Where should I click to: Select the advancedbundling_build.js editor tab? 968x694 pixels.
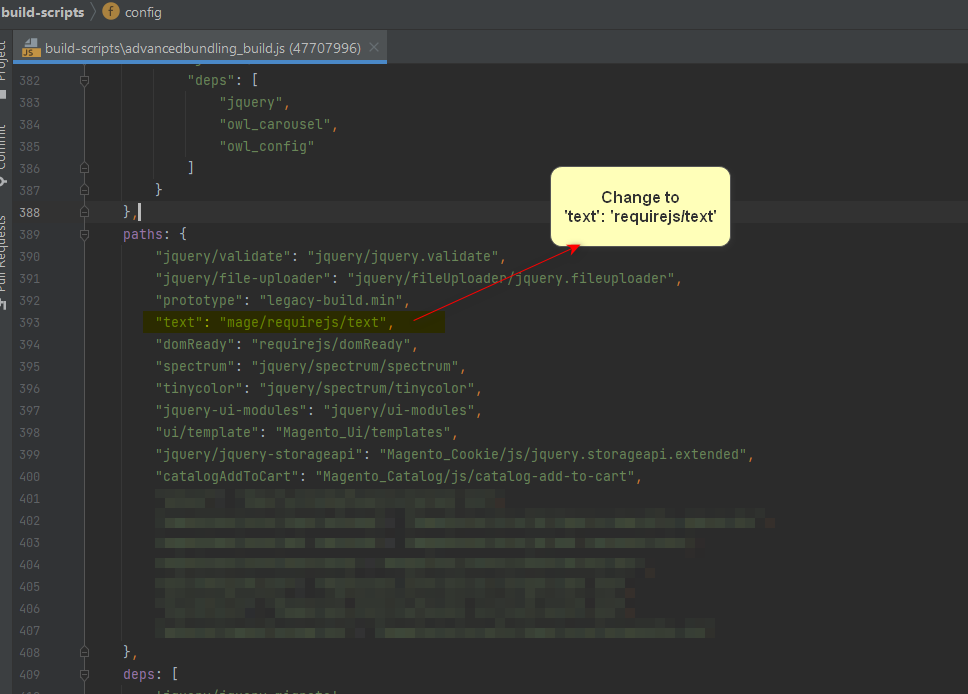pos(202,48)
